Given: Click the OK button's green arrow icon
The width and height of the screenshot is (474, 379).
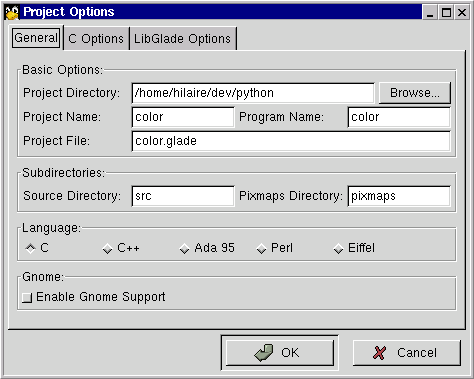Looking at the screenshot, I should click(264, 353).
